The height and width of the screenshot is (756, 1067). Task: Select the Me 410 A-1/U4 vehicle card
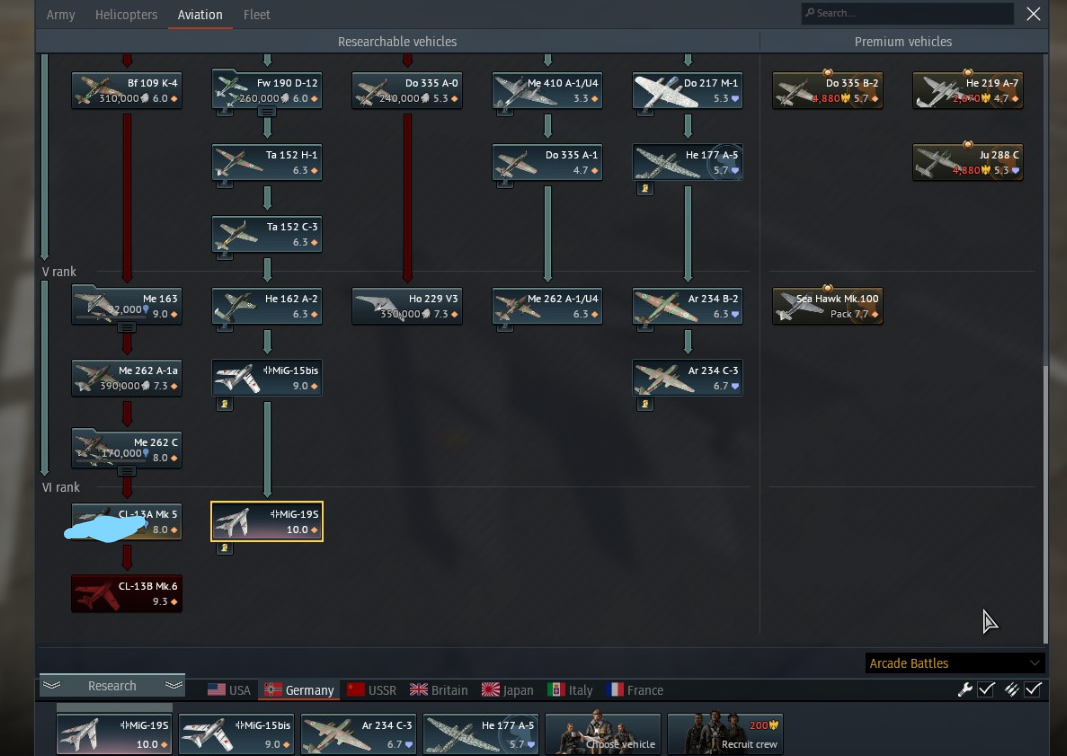tap(547, 90)
